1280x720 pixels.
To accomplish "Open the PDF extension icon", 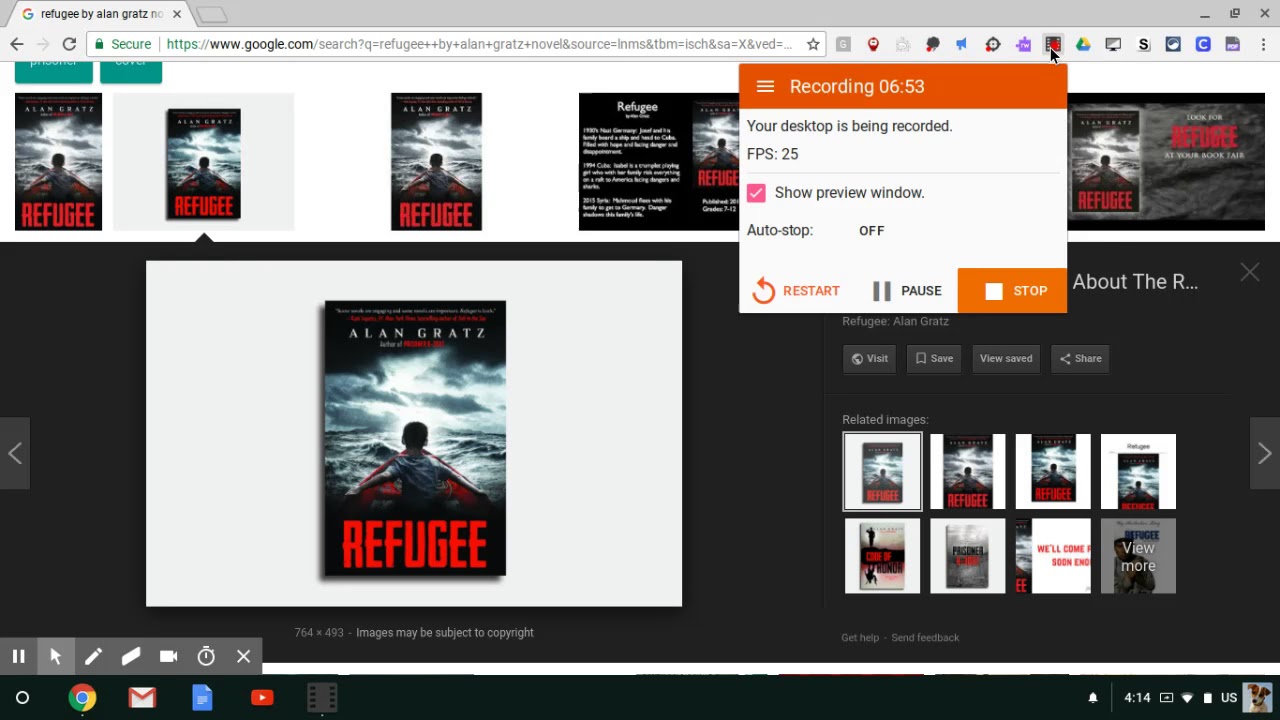I will tap(1233, 44).
